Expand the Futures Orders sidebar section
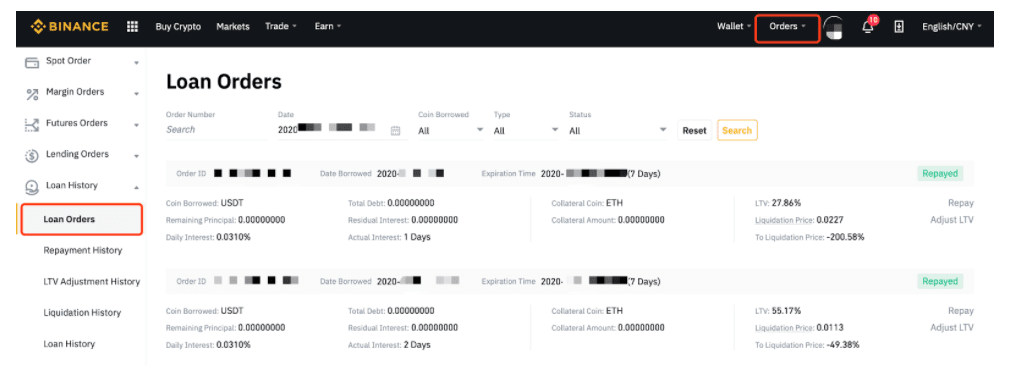Screen dimensions: 1013x376 tap(136, 125)
